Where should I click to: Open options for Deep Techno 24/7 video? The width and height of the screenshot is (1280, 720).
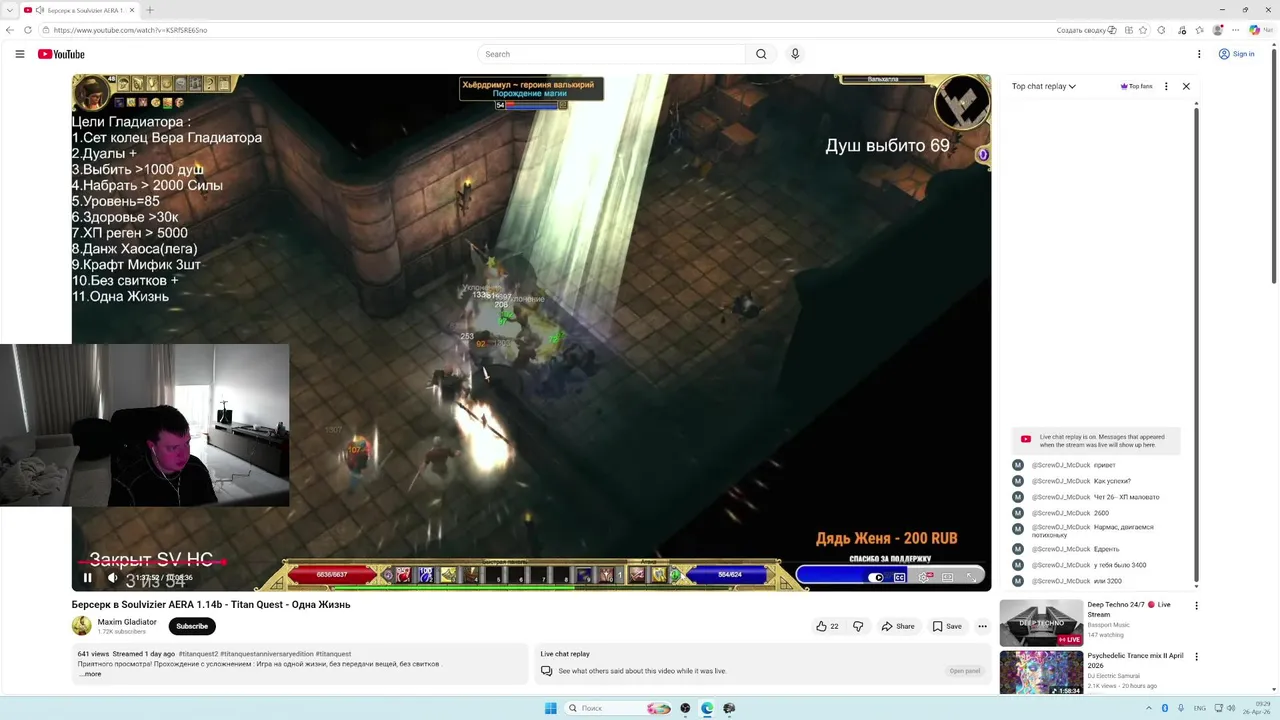click(1196, 605)
